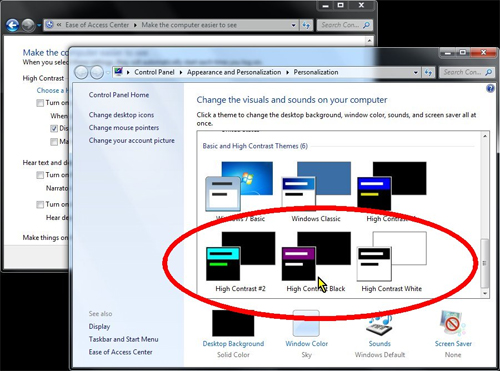The width and height of the screenshot is (500, 371).
Task: Click the Screen Saver link
Action: point(453,344)
